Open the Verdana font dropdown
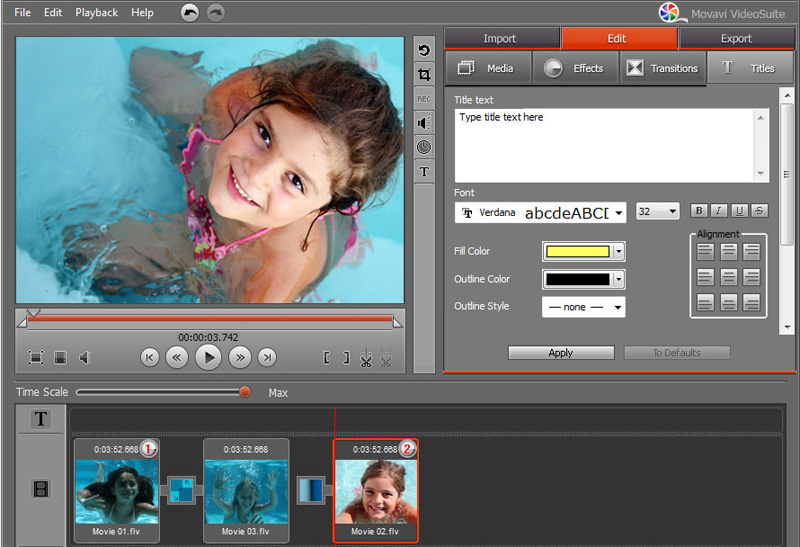800x547 pixels. [540, 213]
